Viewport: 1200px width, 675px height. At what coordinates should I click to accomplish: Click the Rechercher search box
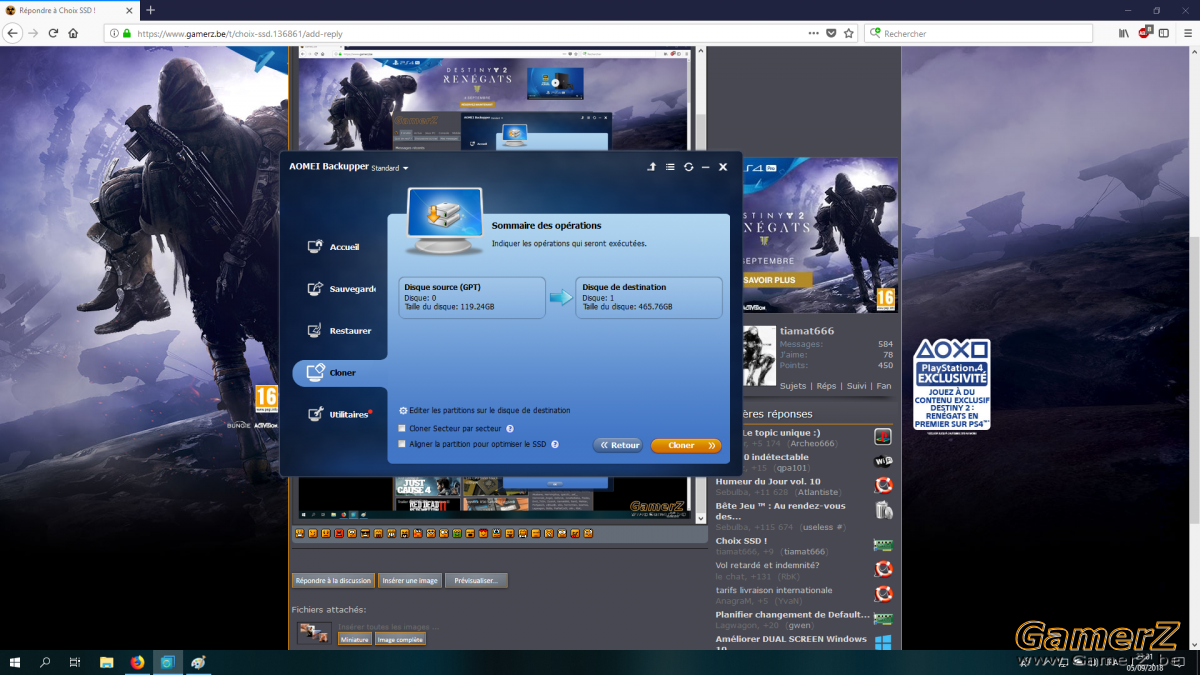point(978,33)
